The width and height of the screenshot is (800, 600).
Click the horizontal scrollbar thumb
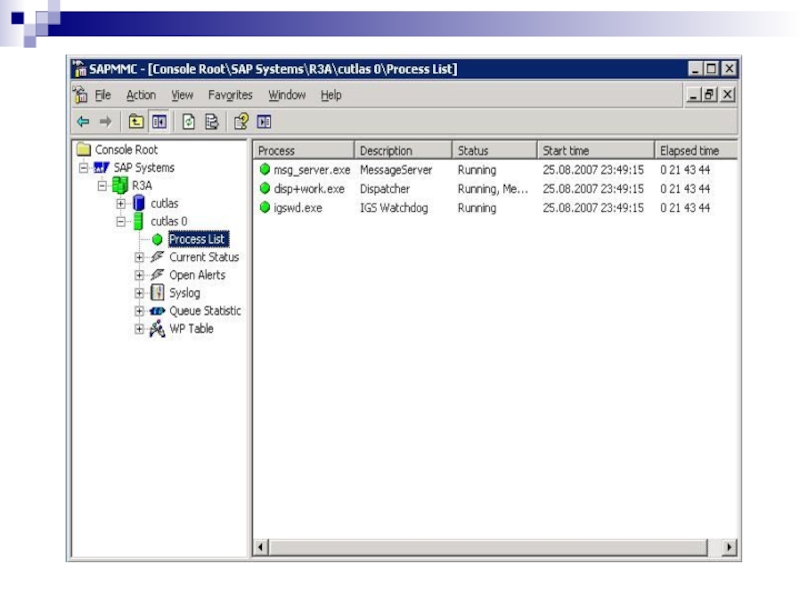click(x=488, y=547)
